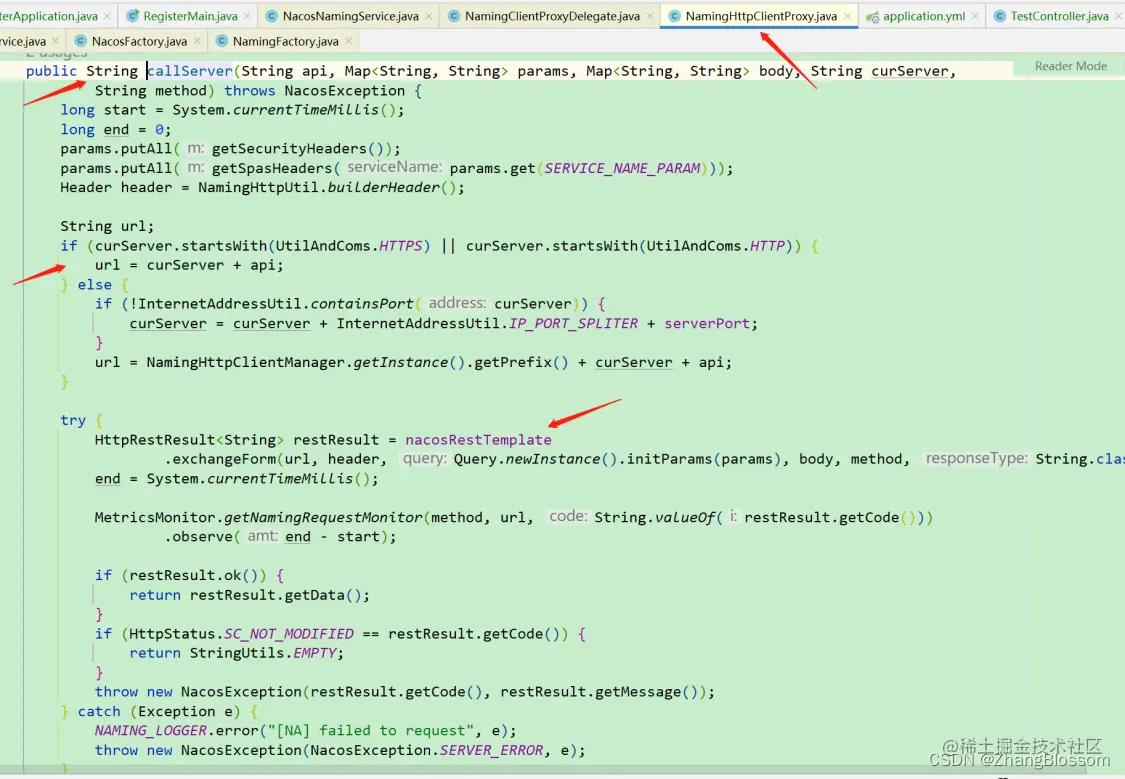Screen dimensions: 1125x779
Task: Click the getNamingRequestMonitor method call
Action: [x=323, y=517]
